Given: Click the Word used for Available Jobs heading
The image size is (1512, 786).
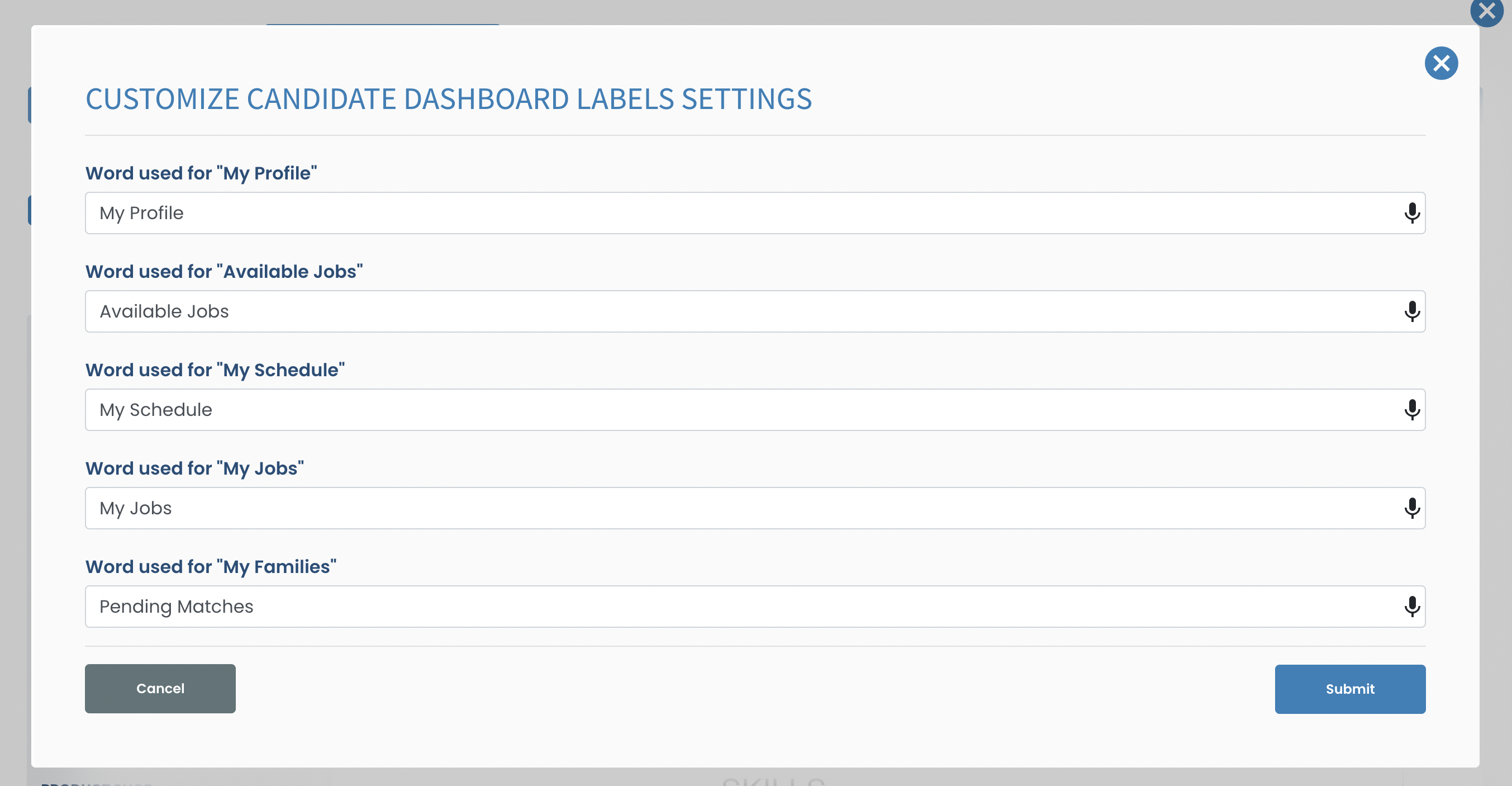Looking at the screenshot, I should 224,271.
